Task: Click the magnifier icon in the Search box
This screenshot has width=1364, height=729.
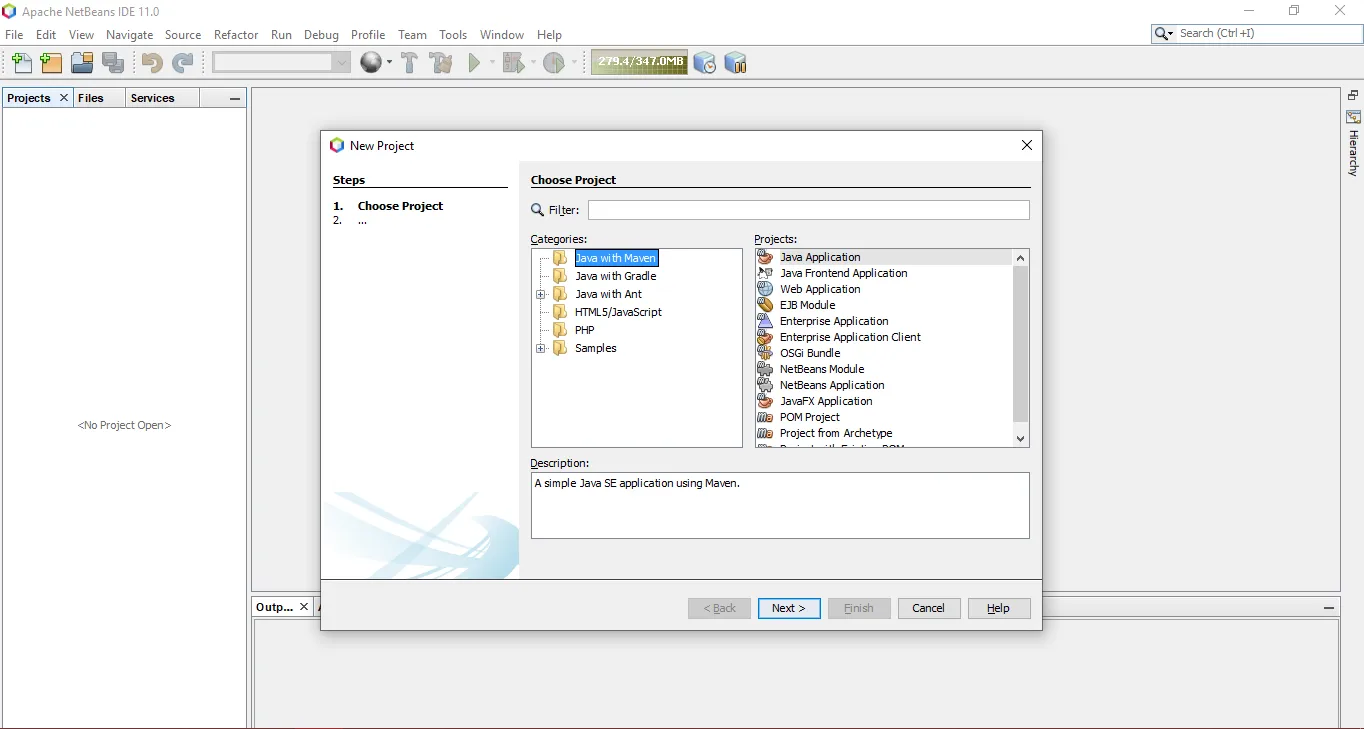Action: tap(1163, 34)
